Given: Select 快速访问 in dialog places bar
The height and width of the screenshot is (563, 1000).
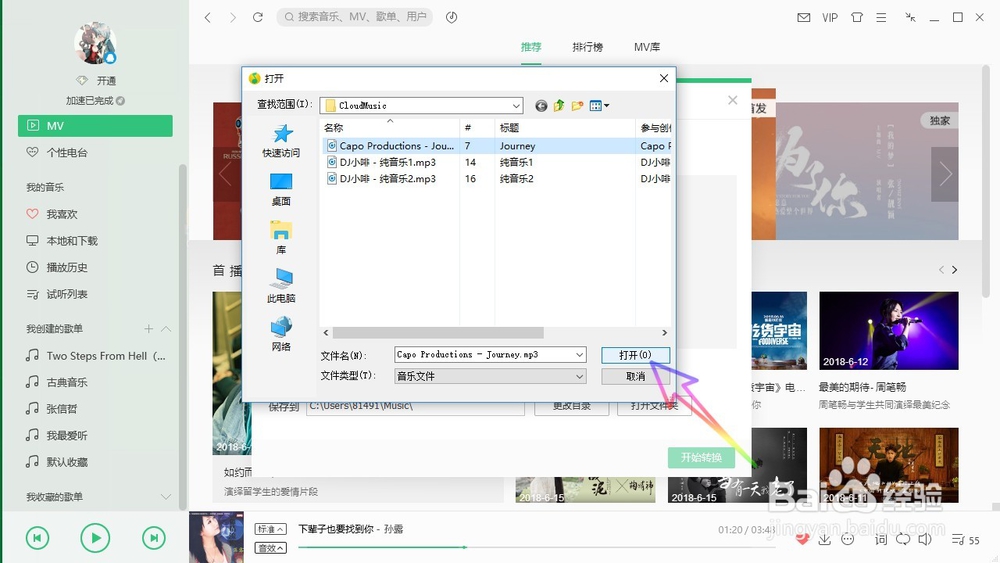Looking at the screenshot, I should pyautogui.click(x=281, y=141).
